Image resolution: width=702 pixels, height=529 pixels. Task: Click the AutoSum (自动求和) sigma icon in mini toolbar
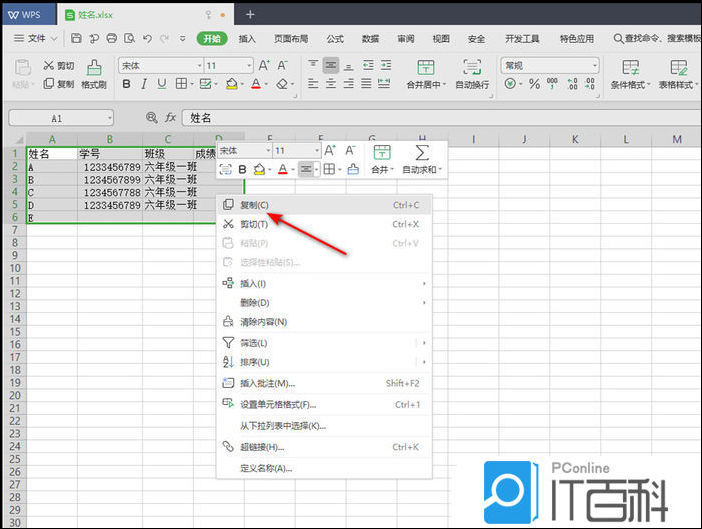[422, 152]
